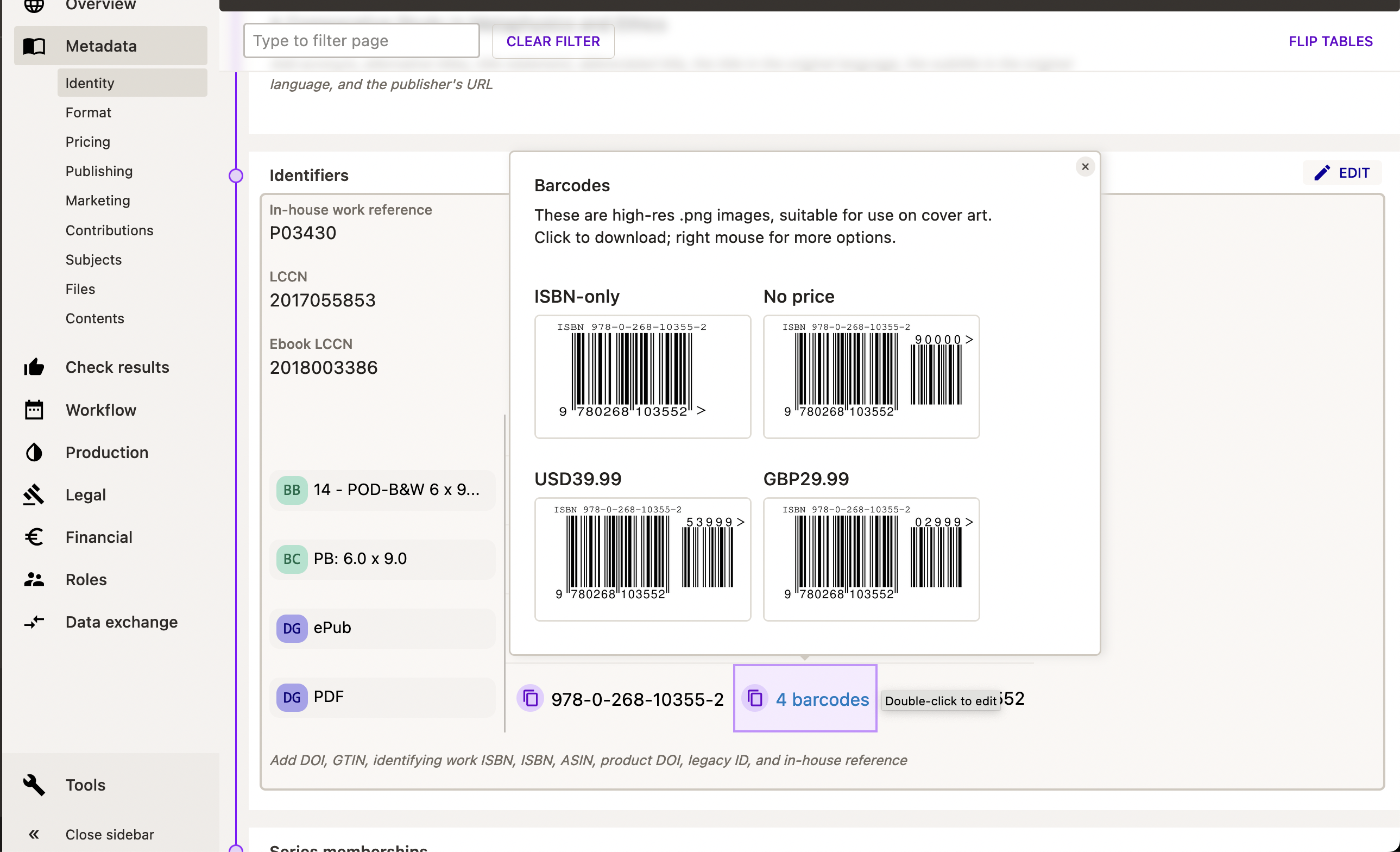
Task: Open the Overview globe icon
Action: pos(34,5)
